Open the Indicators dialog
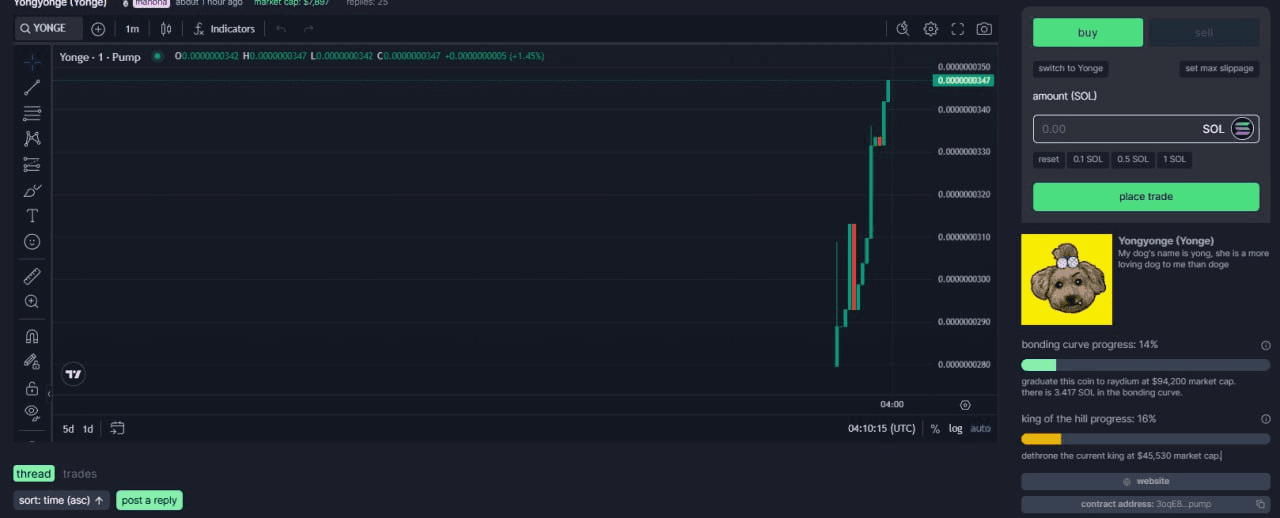Screen dimensions: 1280x518 [225, 29]
